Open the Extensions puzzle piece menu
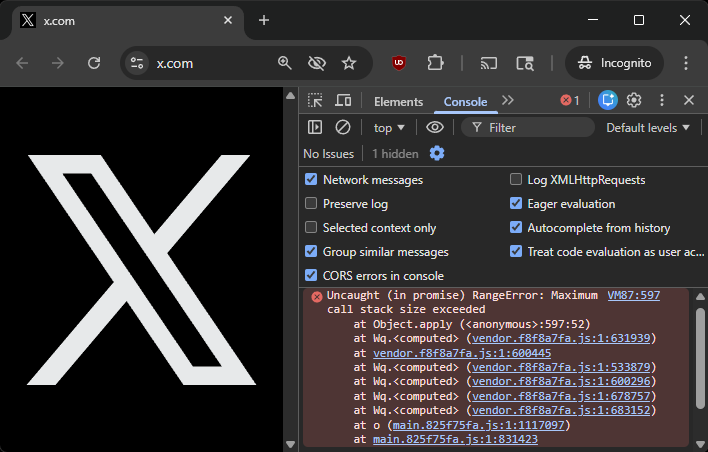Image resolution: width=708 pixels, height=452 pixels. point(435,63)
